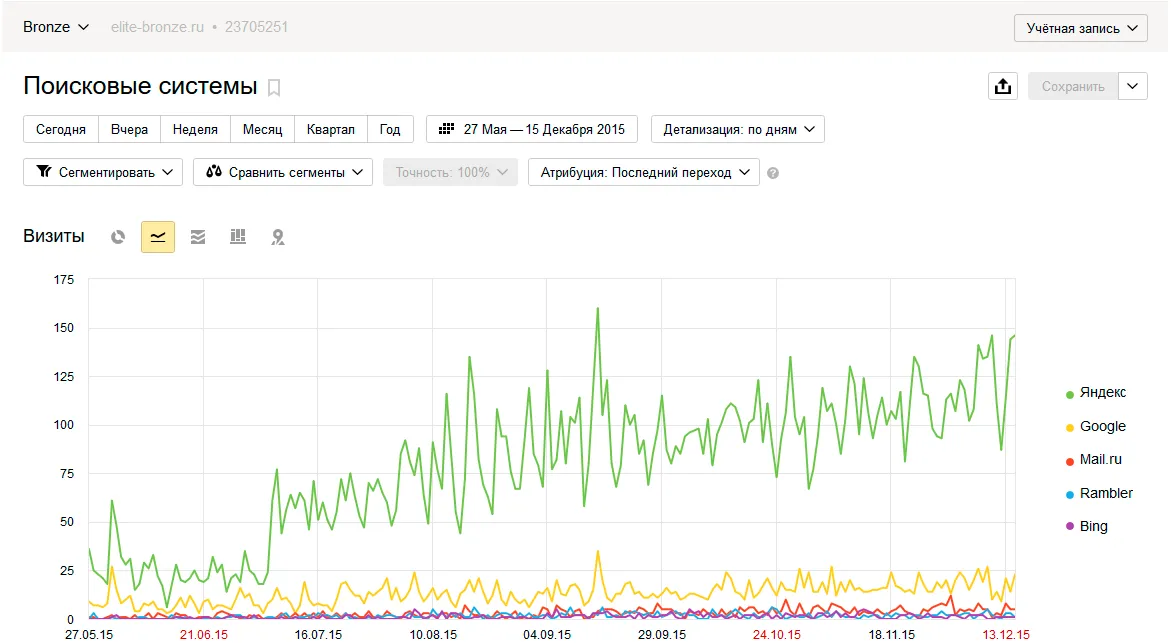This screenshot has width=1171, height=643.
Task: Open the Сегментировать dropdown
Action: click(x=104, y=173)
